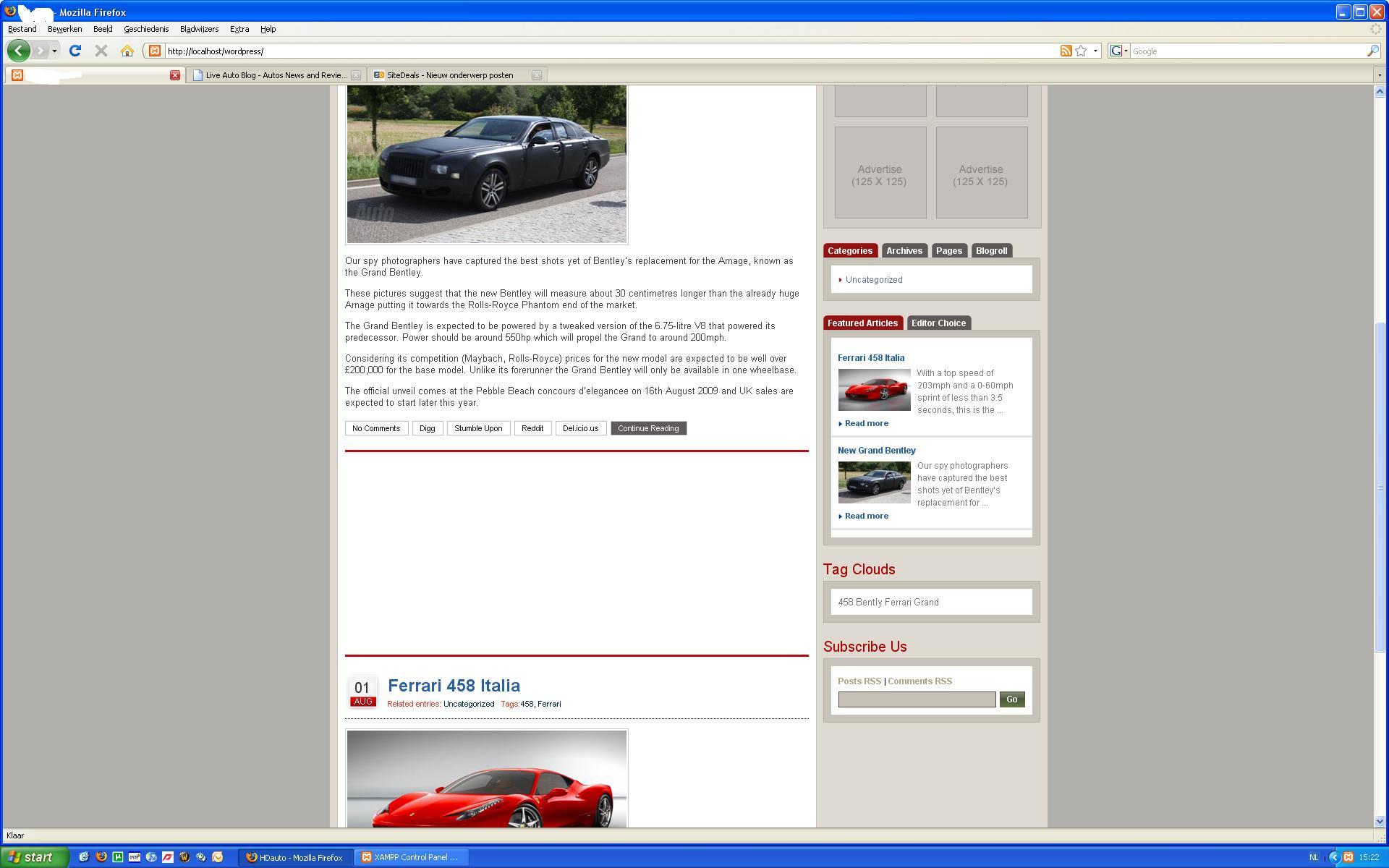Screen dimensions: 1389x868
Task: Click the site favicon beside the URL
Action: (154, 51)
